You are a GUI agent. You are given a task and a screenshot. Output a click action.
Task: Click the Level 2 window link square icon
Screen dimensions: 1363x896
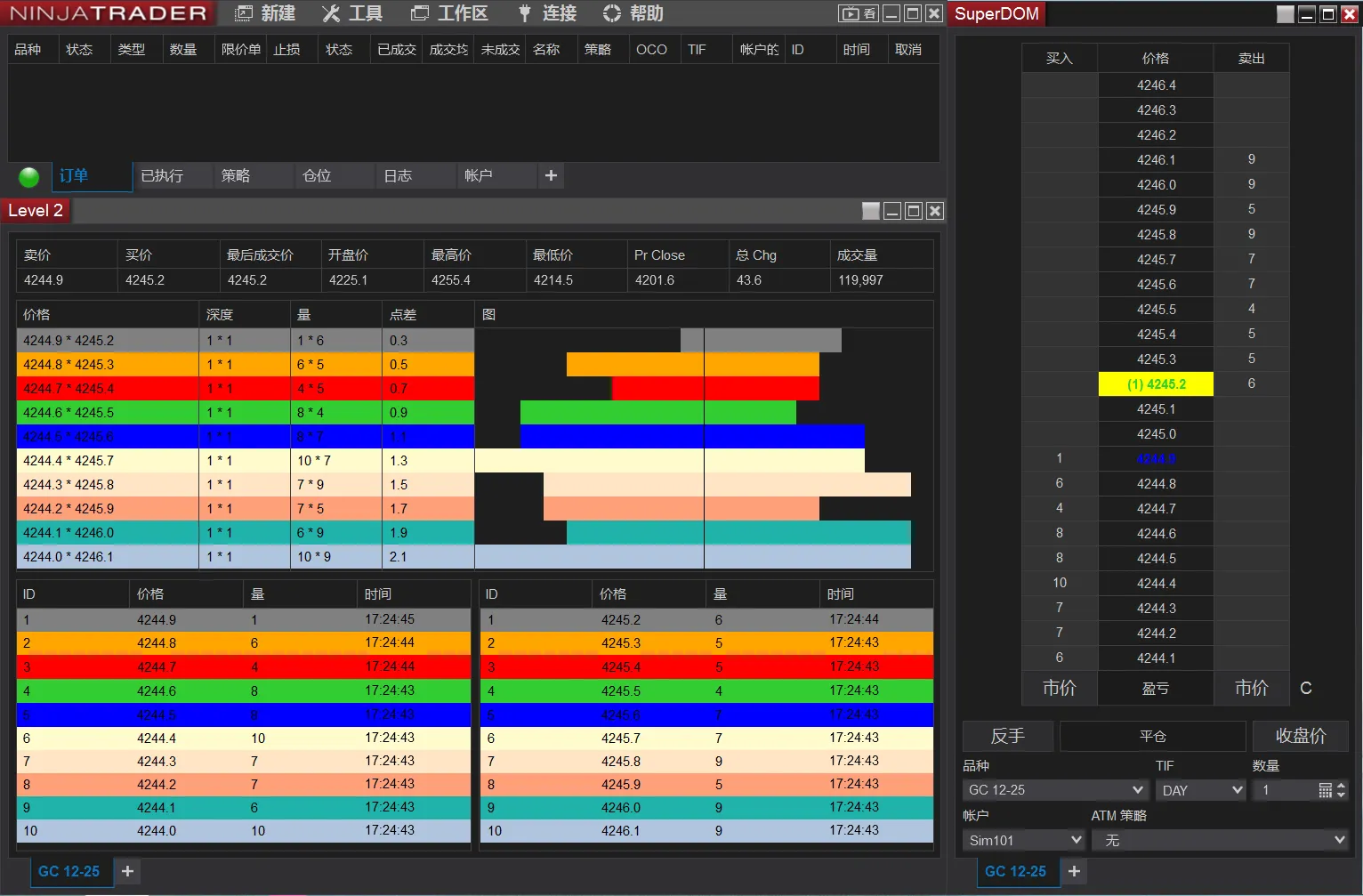coord(871,211)
